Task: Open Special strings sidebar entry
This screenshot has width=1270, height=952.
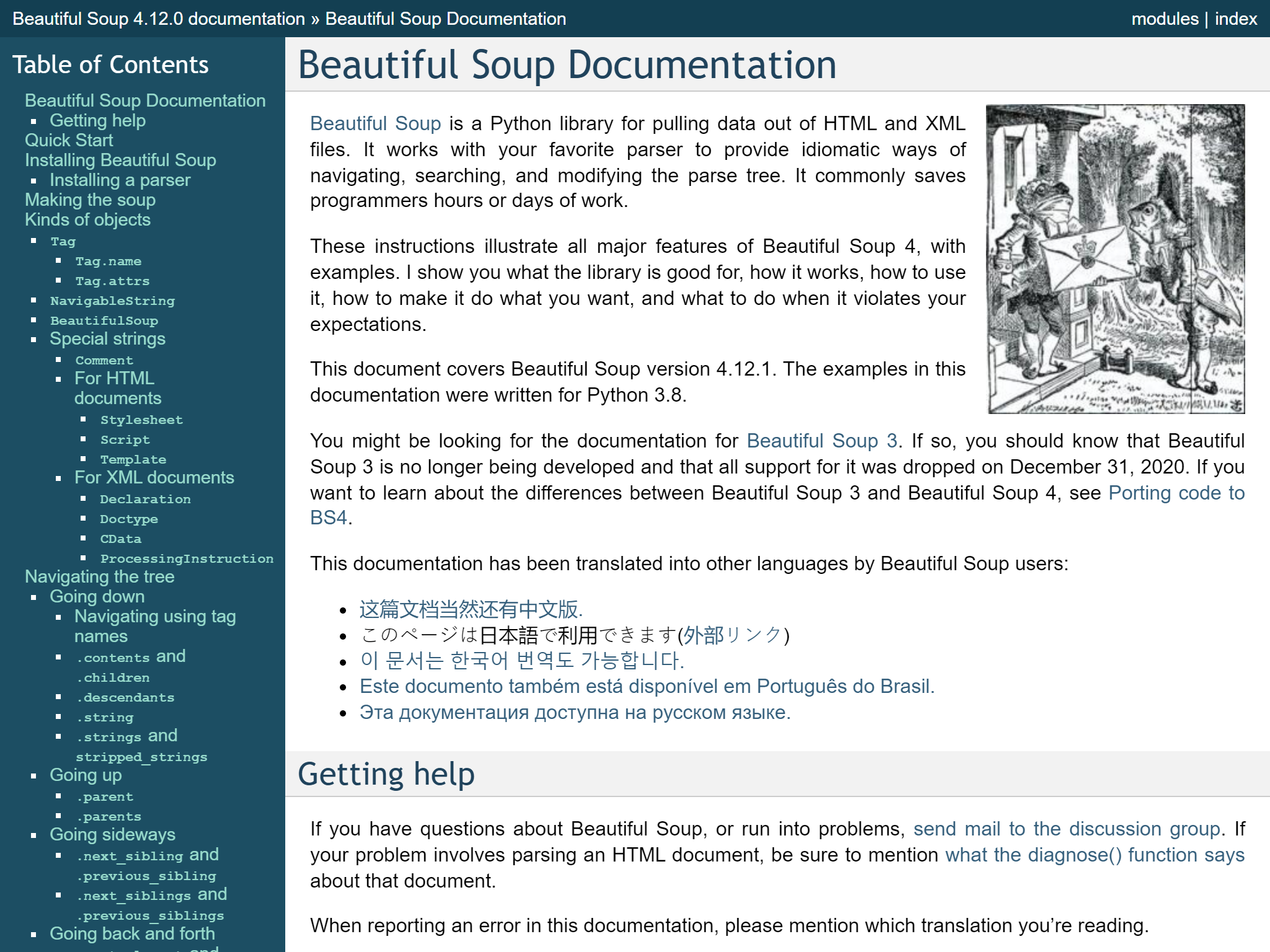Action: click(107, 338)
